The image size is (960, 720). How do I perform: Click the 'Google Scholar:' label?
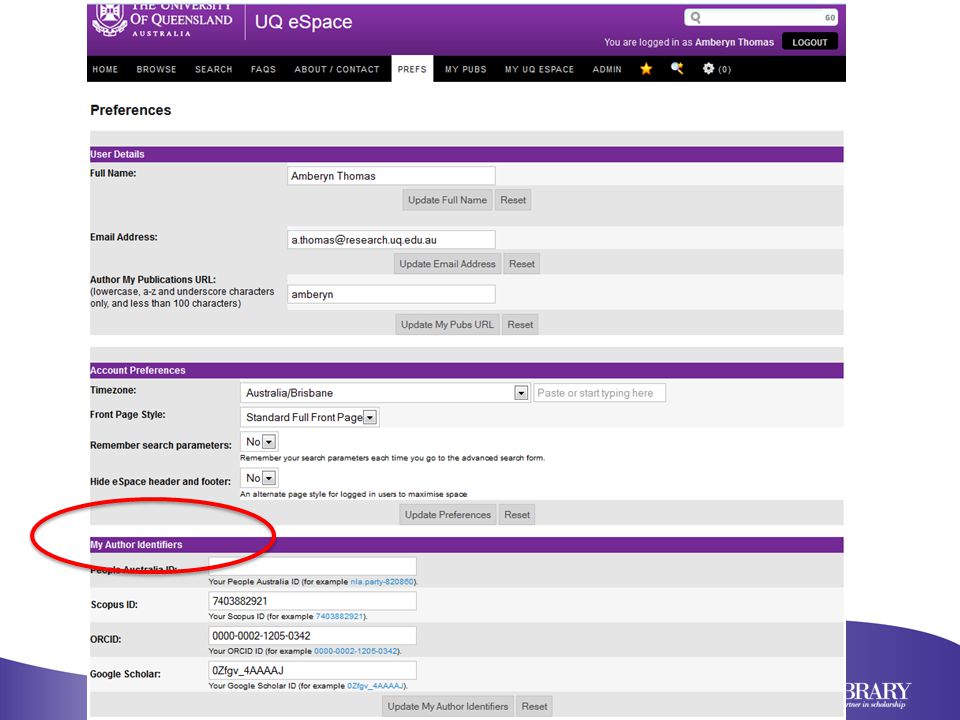125,674
